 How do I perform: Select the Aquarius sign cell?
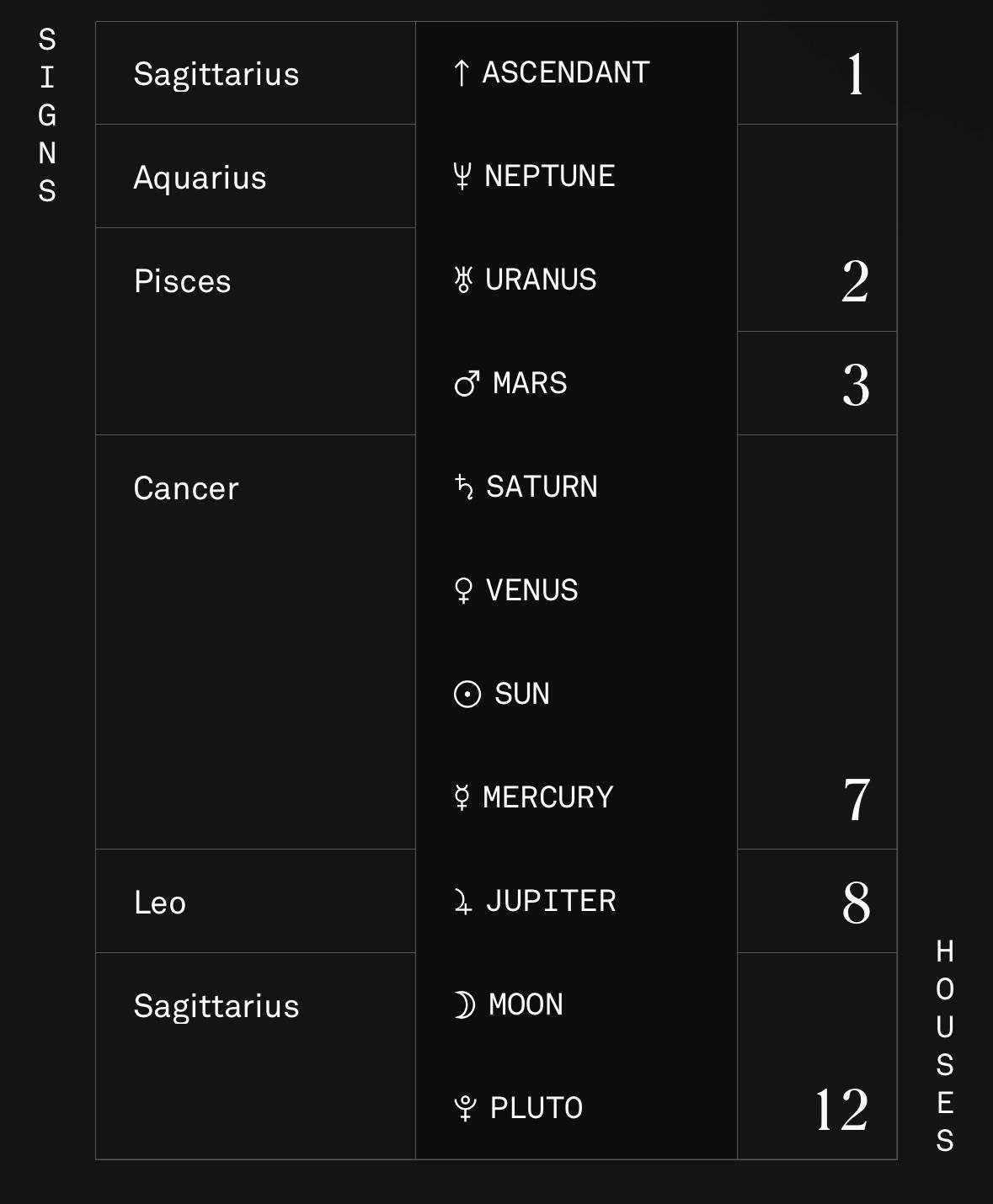(256, 176)
